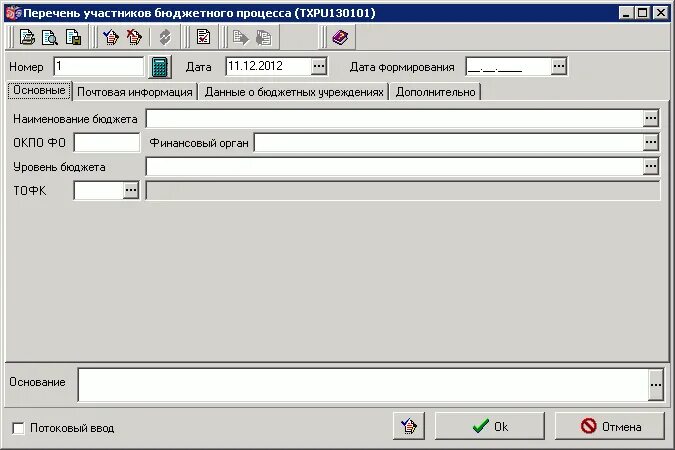This screenshot has height=450, width=675.
Task: Open ellipsis editor for Основание field
Action: pos(656,385)
